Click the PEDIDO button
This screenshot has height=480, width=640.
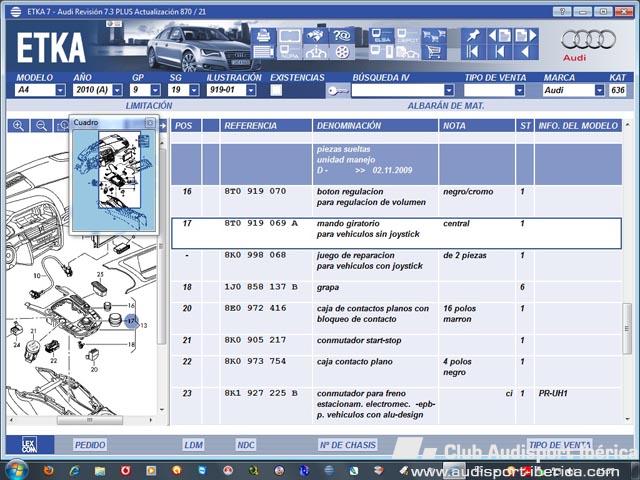[x=90, y=445]
